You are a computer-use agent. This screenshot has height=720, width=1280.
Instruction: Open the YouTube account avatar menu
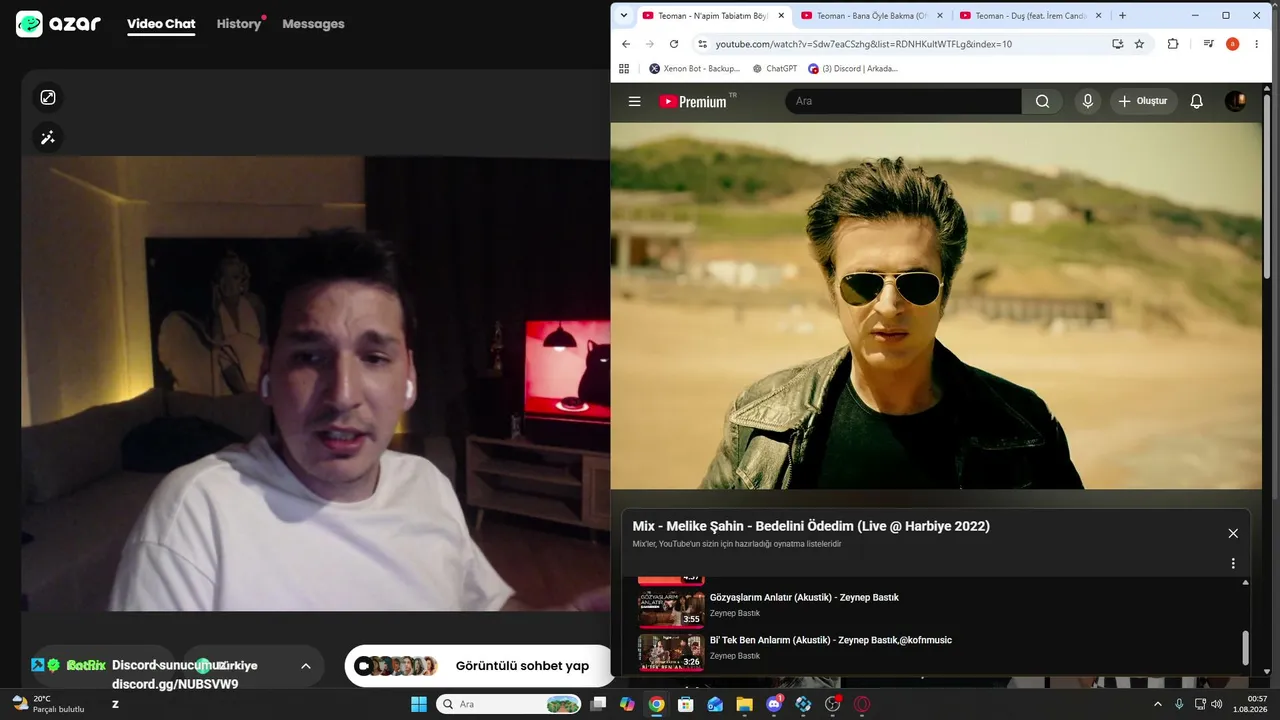click(1235, 101)
